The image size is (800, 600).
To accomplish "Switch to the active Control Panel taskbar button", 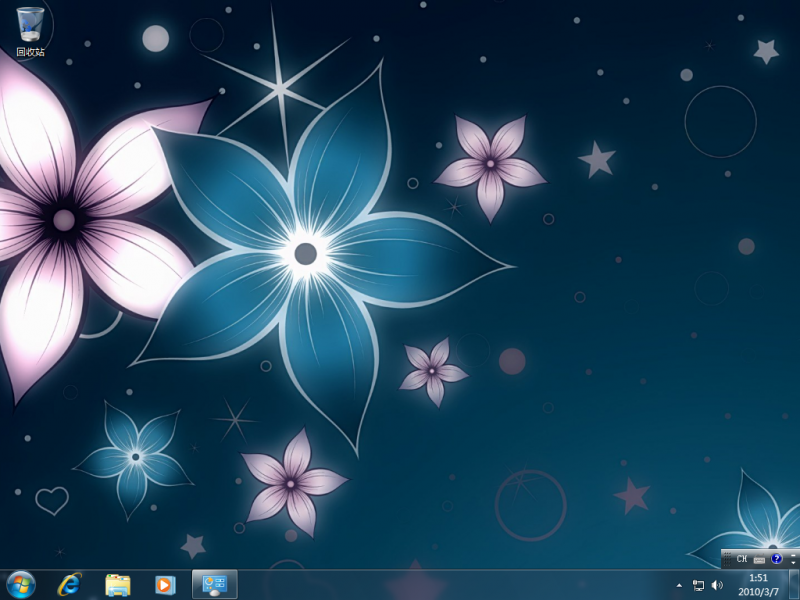I will [x=214, y=585].
